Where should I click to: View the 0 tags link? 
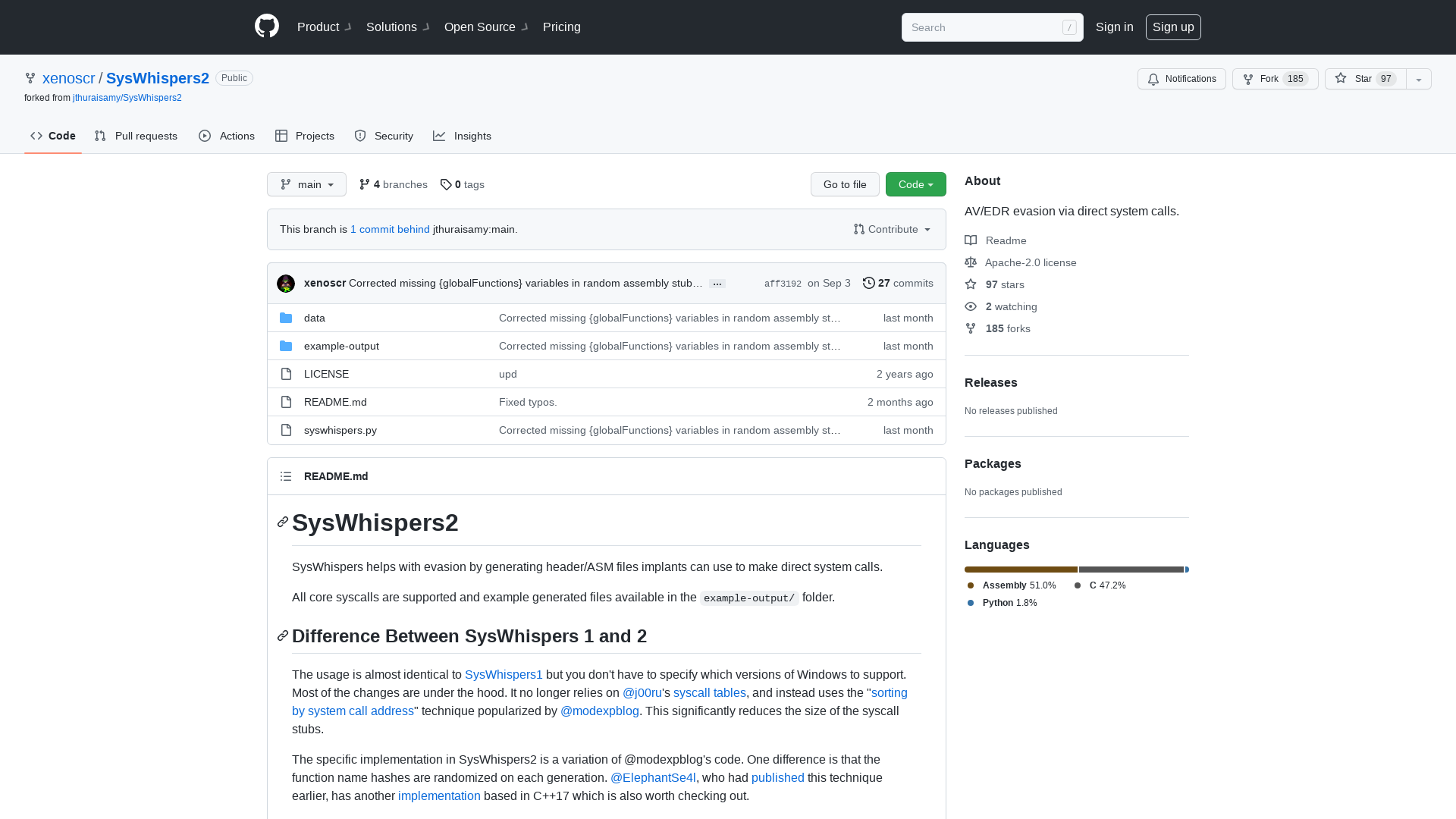point(462,184)
